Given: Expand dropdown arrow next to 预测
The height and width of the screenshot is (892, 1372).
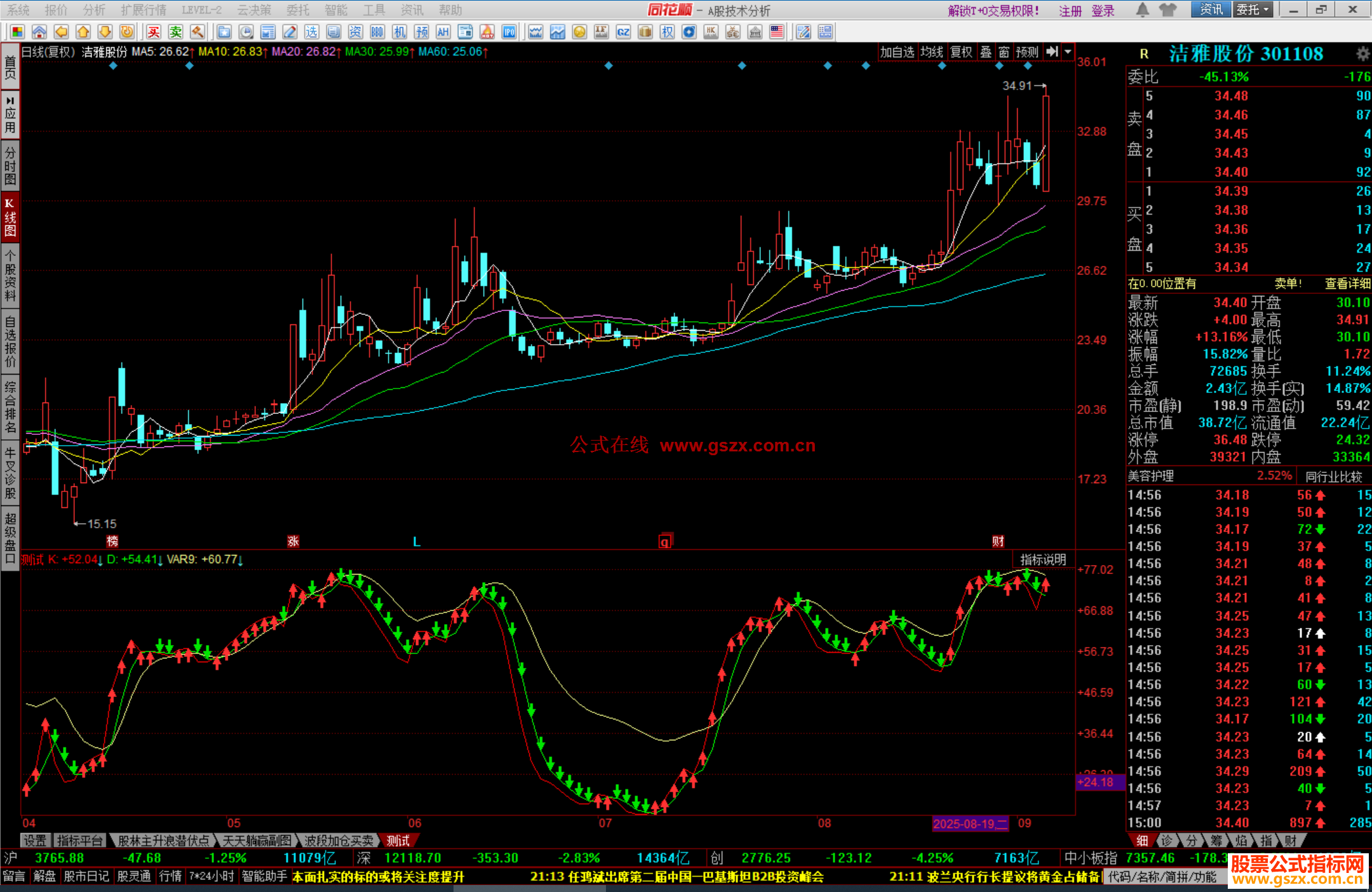Looking at the screenshot, I should [x=1068, y=52].
